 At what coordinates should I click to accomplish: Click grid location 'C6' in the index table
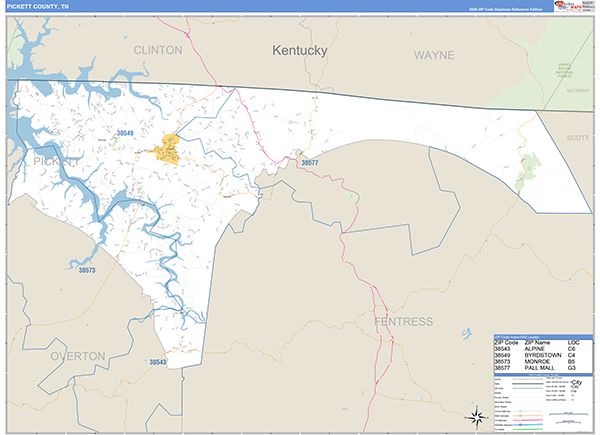click(571, 349)
